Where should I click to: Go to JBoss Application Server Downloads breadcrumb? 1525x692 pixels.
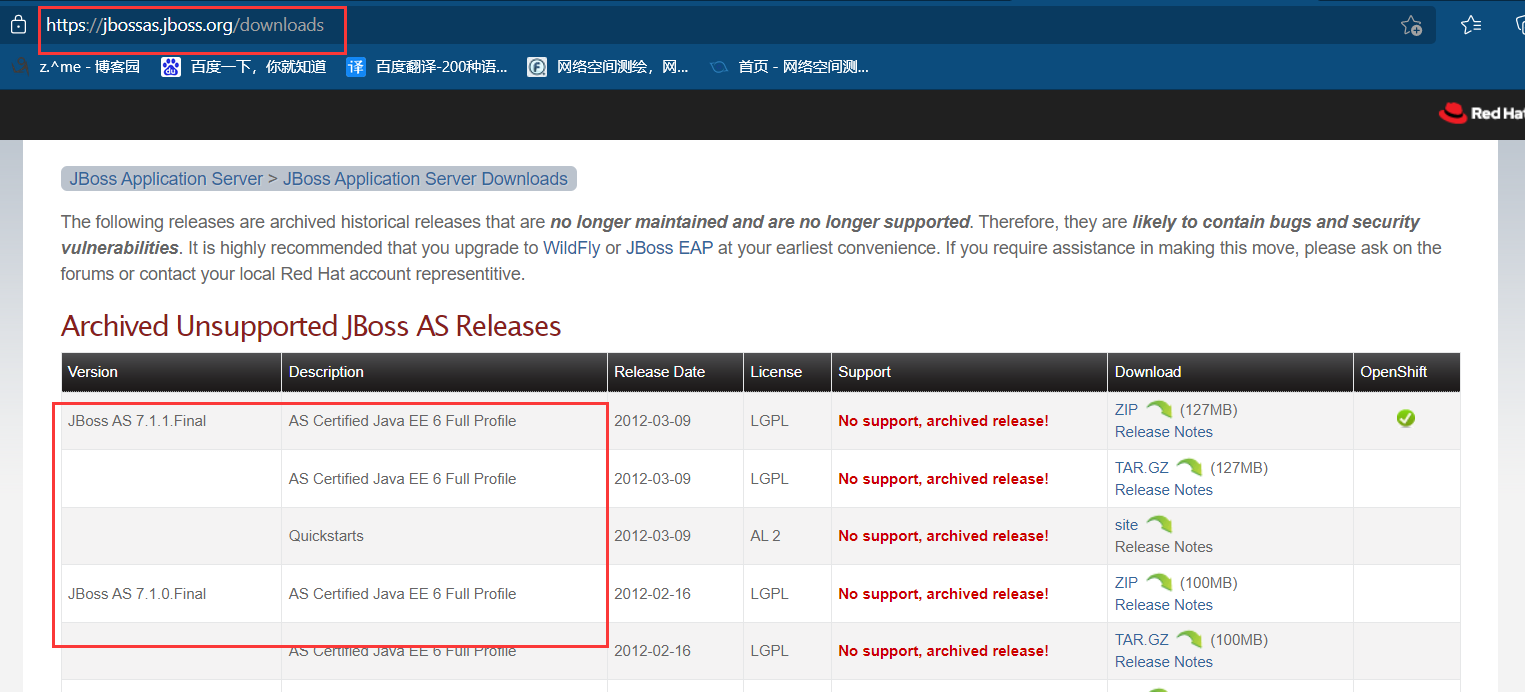425,179
